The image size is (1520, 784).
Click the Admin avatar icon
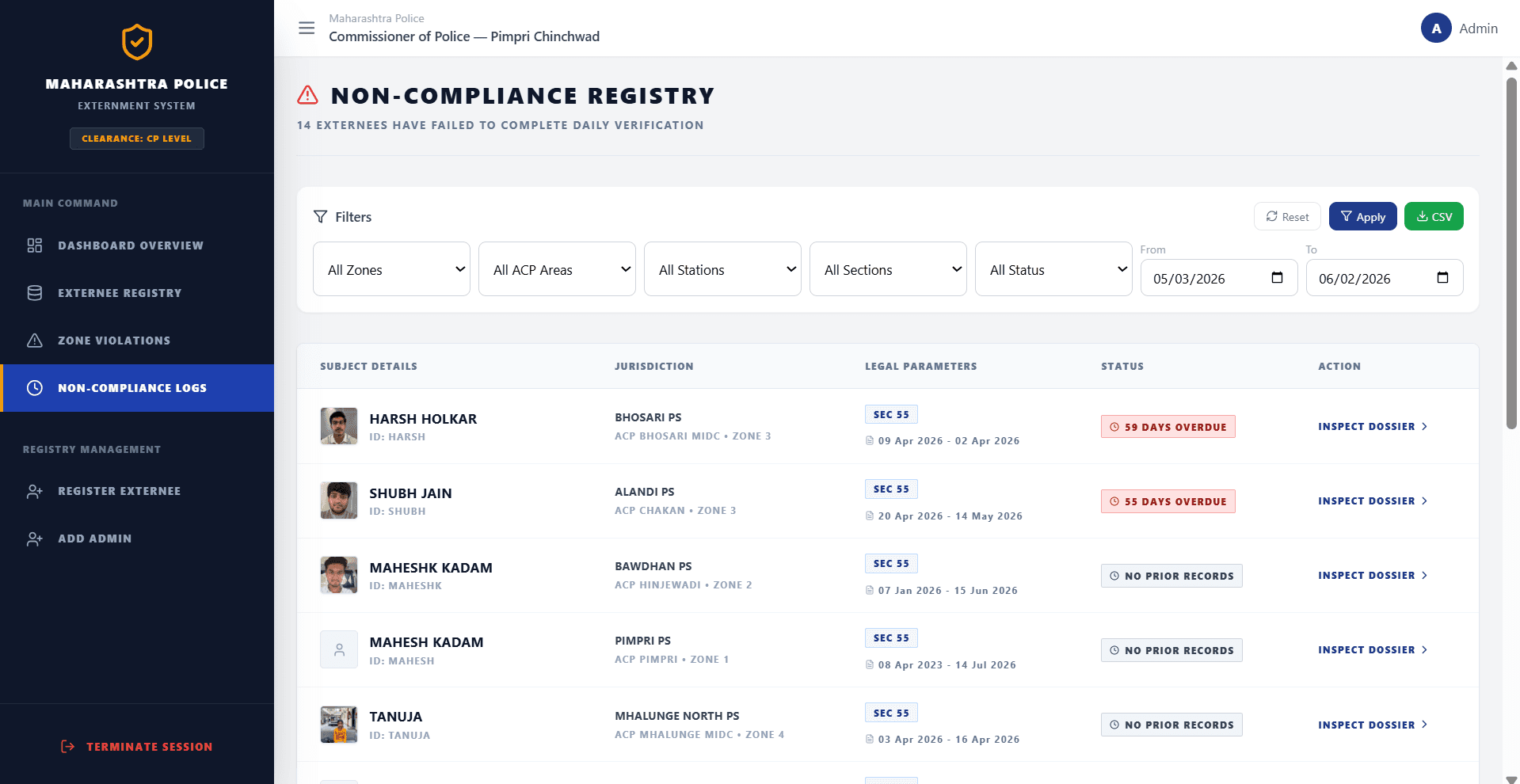click(1436, 29)
